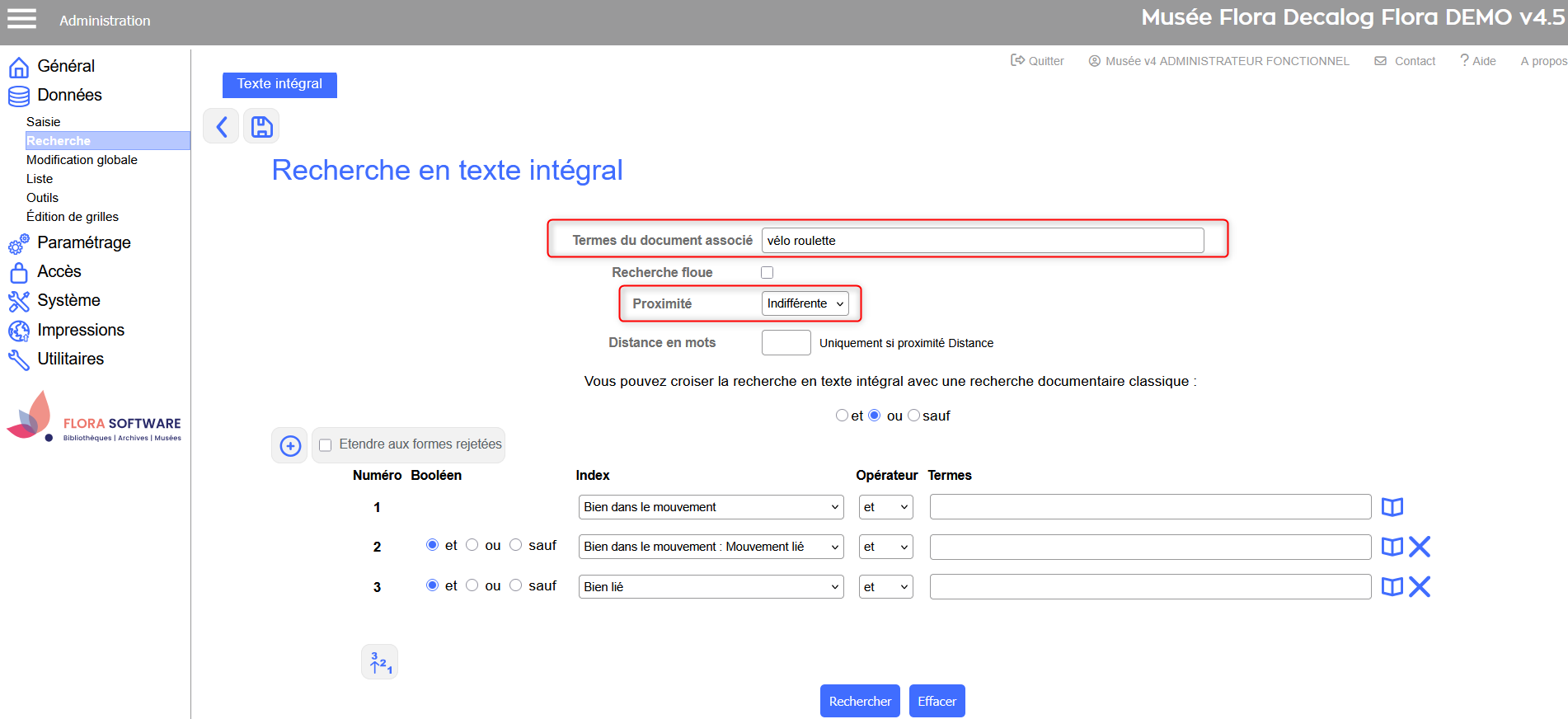This screenshot has width=1568, height=719.
Task: Enable the Recherche floue checkbox
Action: pos(768,273)
